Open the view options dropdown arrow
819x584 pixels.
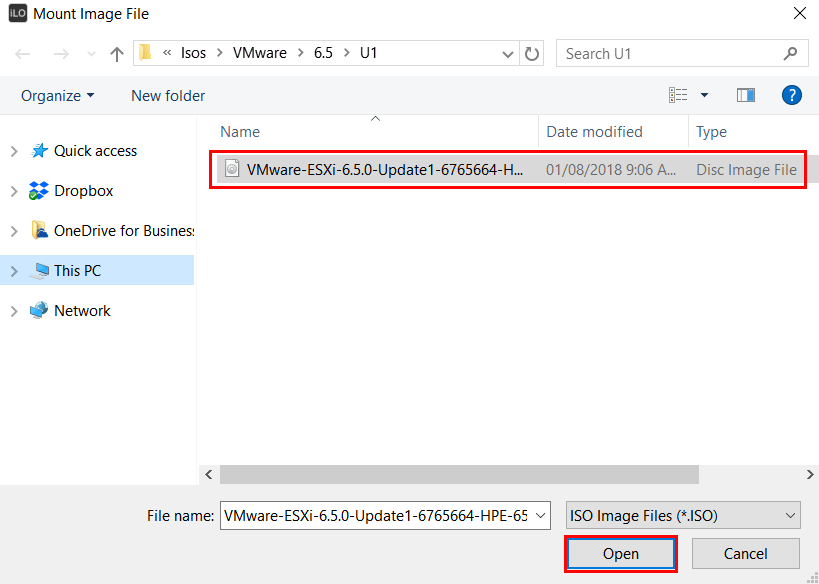[704, 95]
